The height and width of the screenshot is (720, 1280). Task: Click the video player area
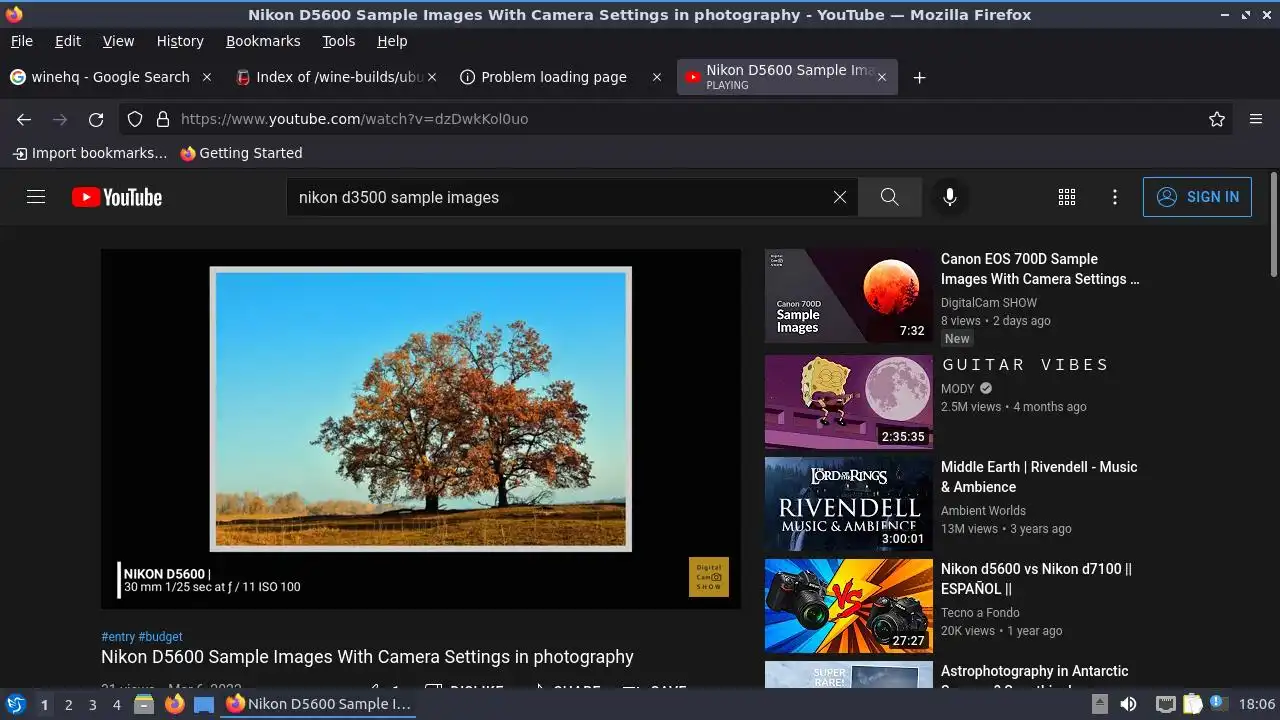coord(421,429)
